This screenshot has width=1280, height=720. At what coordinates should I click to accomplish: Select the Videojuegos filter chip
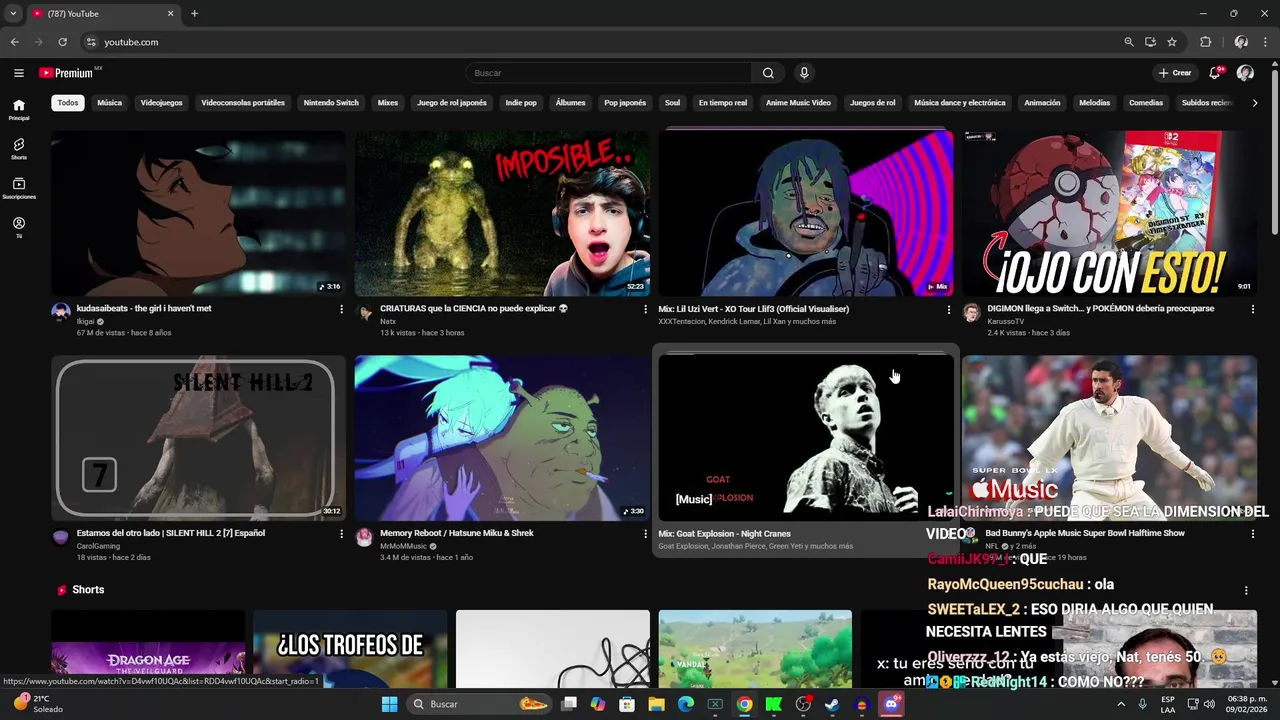(162, 103)
